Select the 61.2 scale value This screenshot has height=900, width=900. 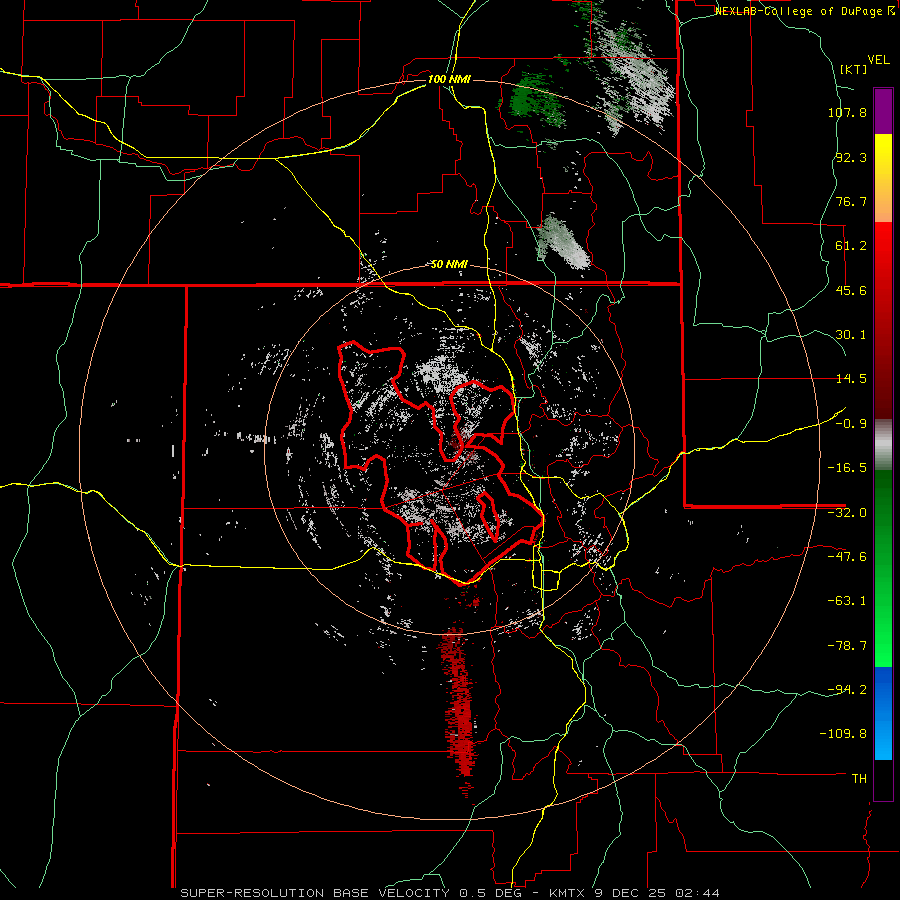pyautogui.click(x=851, y=246)
